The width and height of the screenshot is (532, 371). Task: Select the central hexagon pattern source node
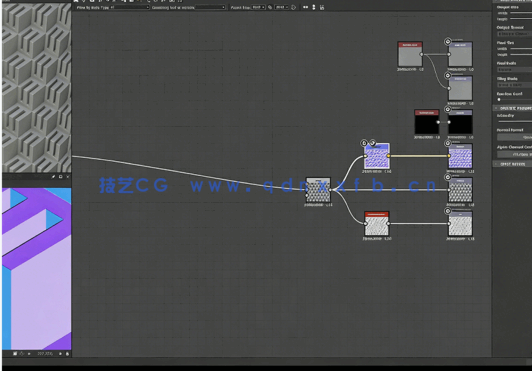click(x=318, y=190)
